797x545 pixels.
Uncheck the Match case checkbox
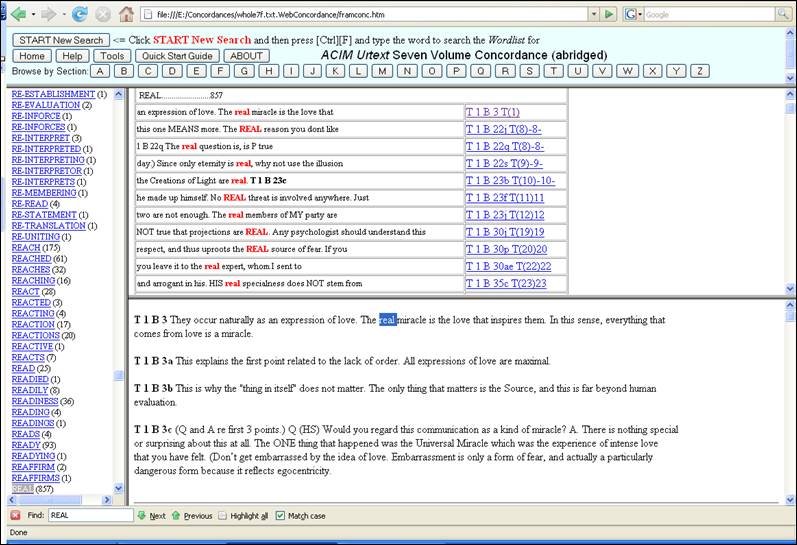(x=280, y=516)
